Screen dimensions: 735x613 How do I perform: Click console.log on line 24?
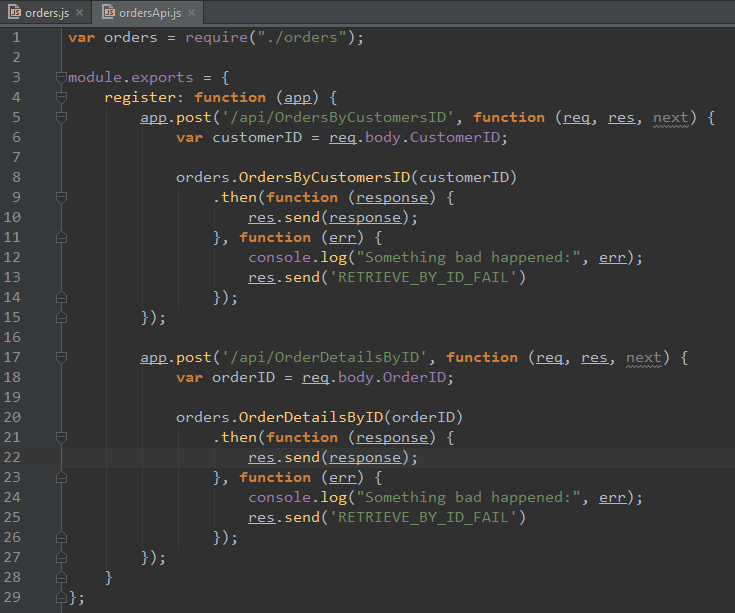[297, 497]
